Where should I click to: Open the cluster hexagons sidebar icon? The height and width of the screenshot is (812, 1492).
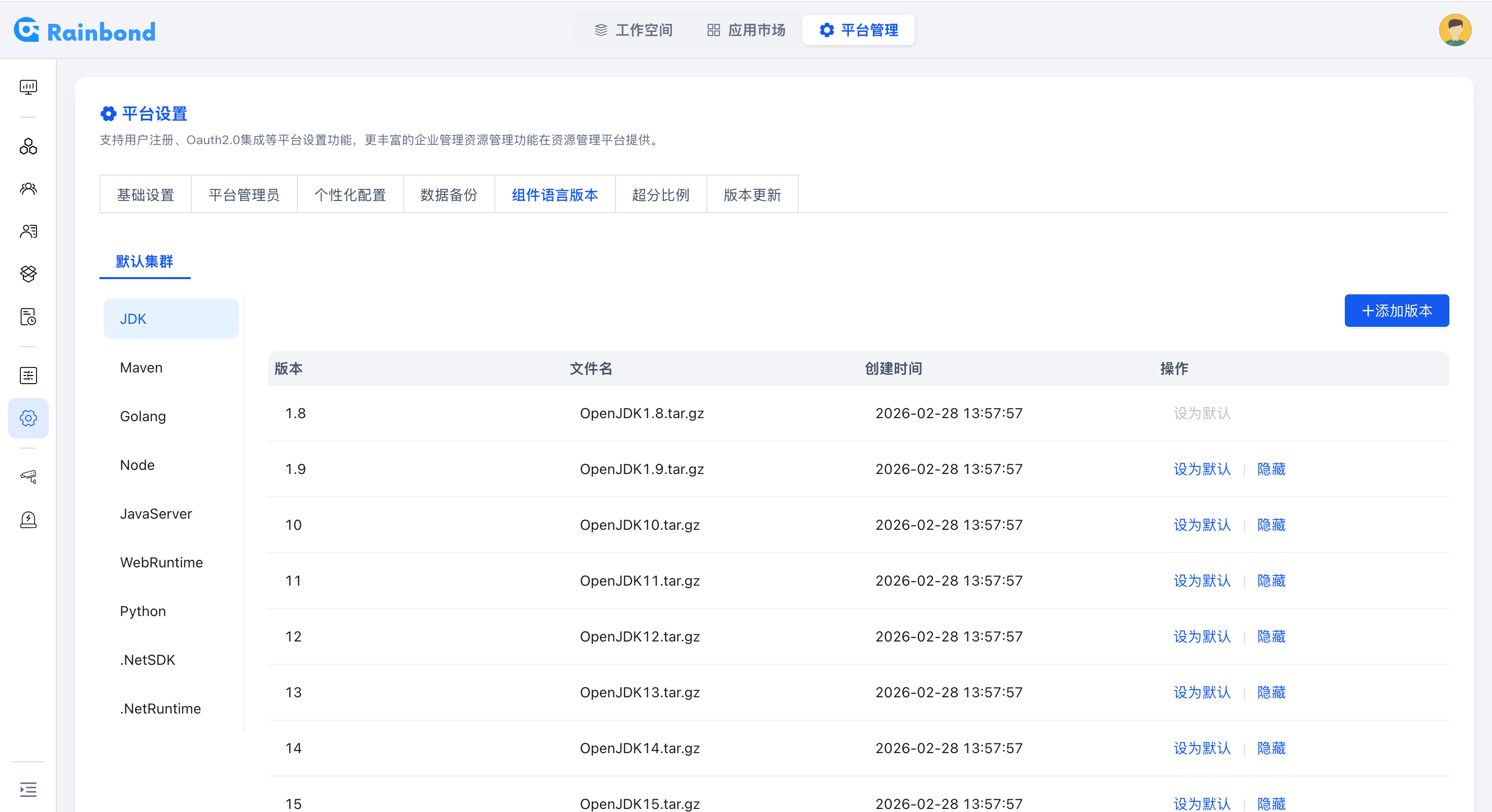[28, 147]
